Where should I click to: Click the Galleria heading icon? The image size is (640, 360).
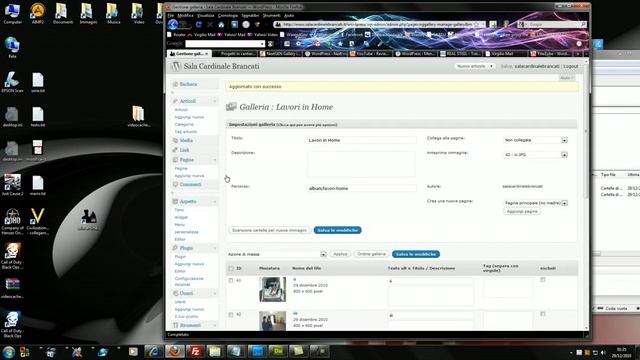231,107
